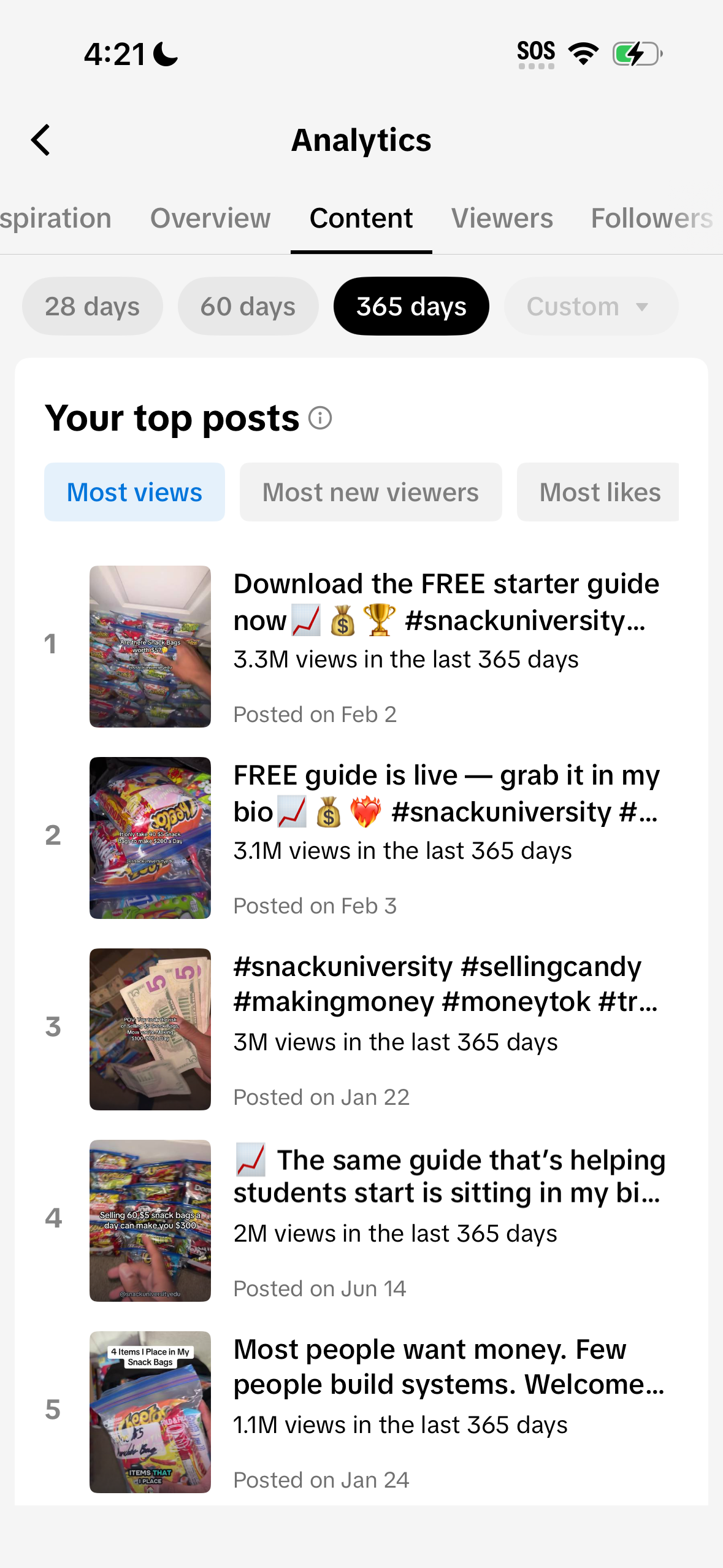The height and width of the screenshot is (1568, 723).
Task: Open the 4 Items Snack Bags thumbnail
Action: coord(150,1412)
